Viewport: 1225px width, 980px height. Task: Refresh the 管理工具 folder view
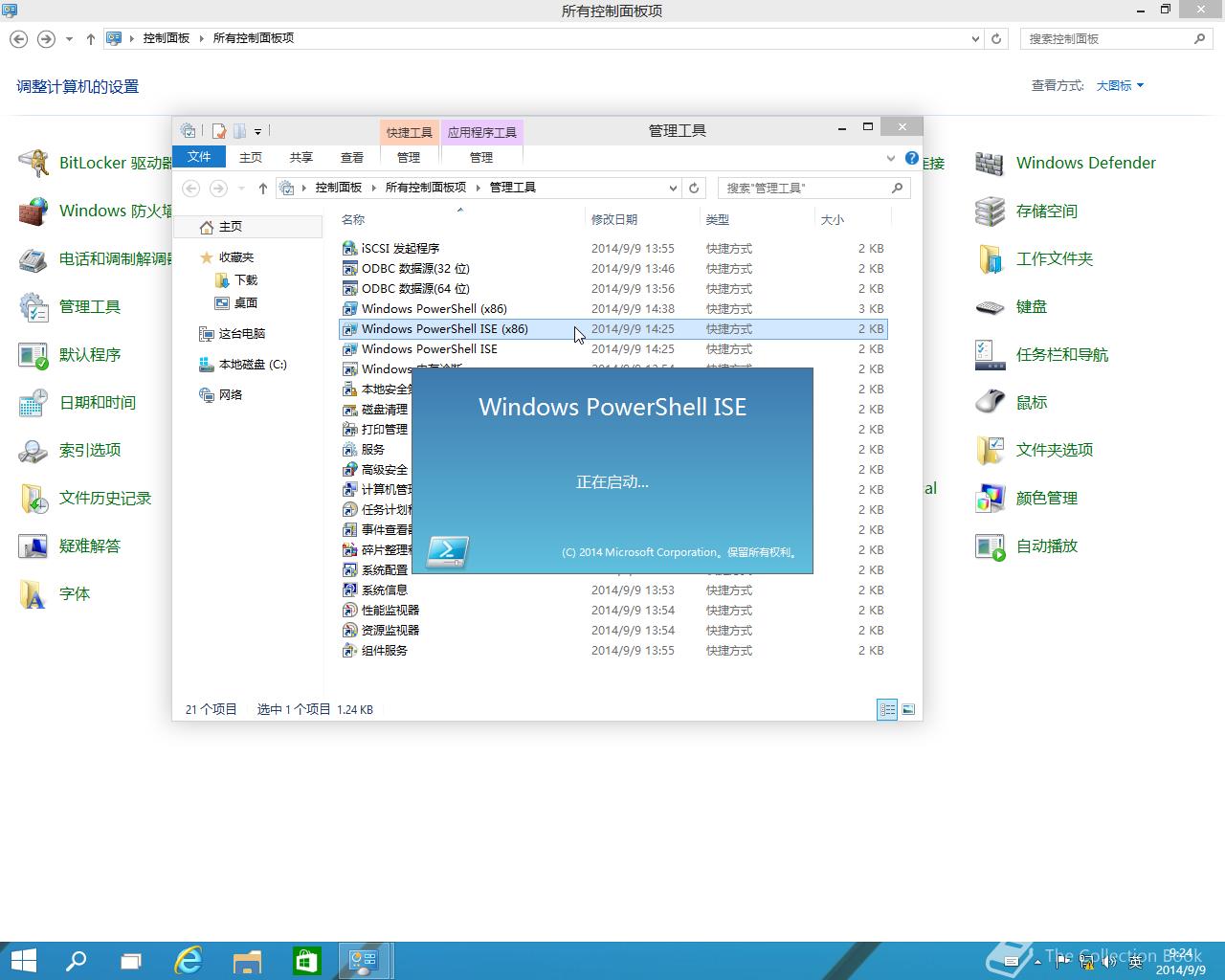(694, 188)
